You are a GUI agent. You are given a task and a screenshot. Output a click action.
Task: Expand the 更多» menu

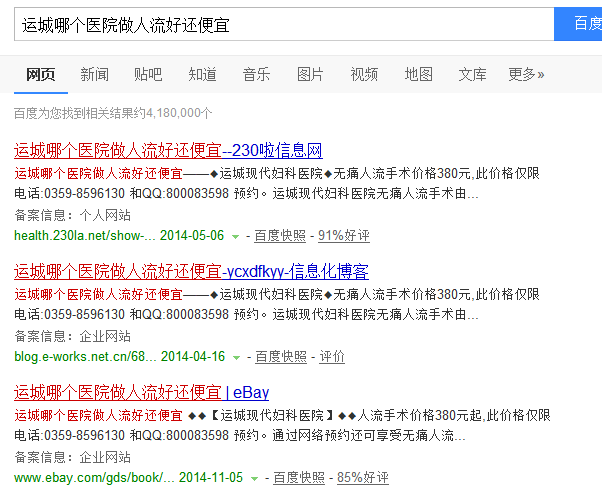(526, 74)
